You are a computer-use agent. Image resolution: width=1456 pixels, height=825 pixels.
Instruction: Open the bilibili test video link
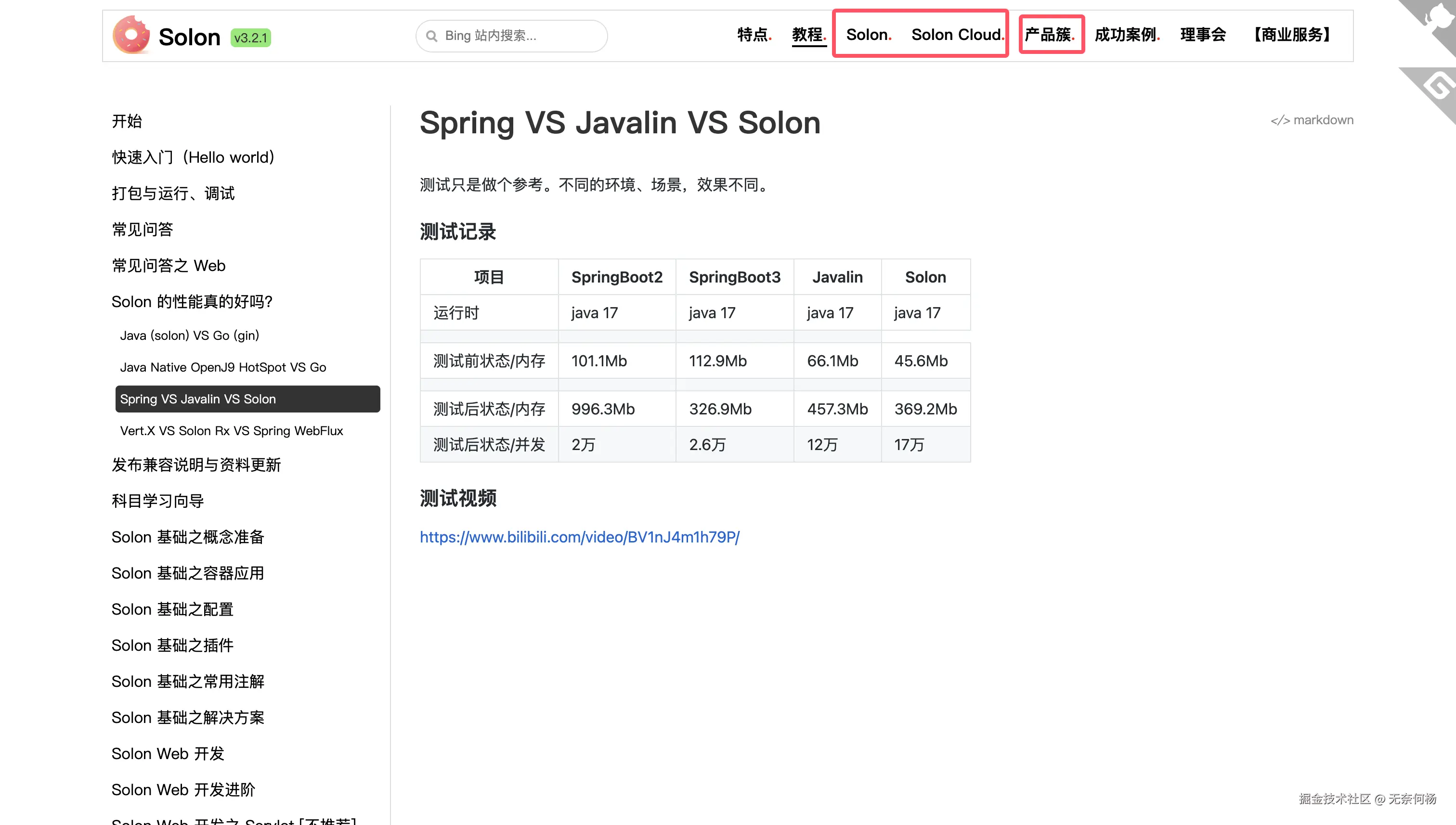(x=579, y=537)
